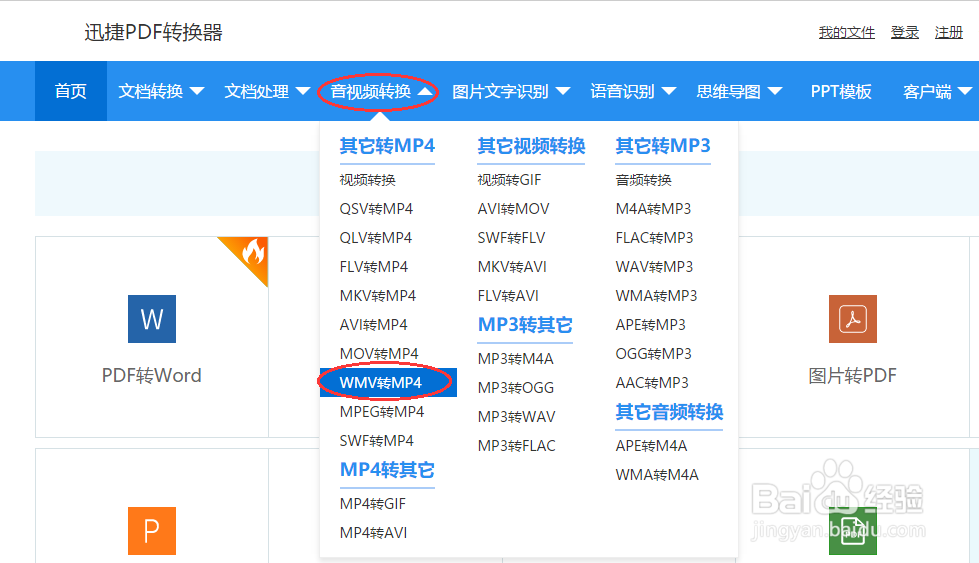This screenshot has height=563, width=979.
Task: Click the 其它转MP4 heading
Action: point(387,146)
